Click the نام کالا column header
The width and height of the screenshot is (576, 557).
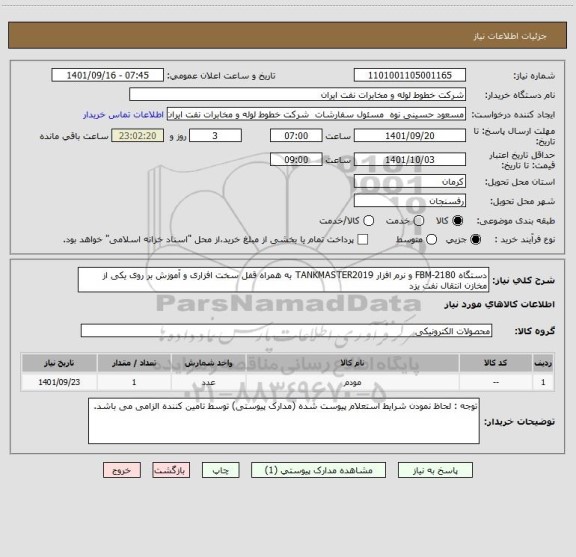(x=352, y=363)
